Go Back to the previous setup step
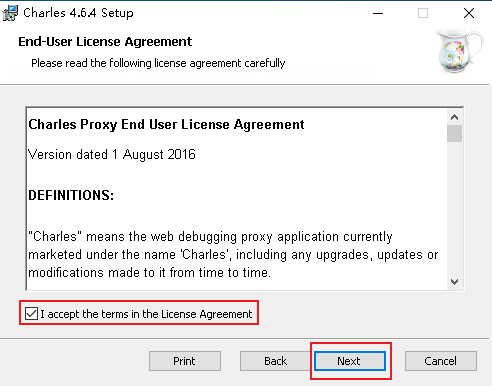492x386 pixels. (x=275, y=361)
